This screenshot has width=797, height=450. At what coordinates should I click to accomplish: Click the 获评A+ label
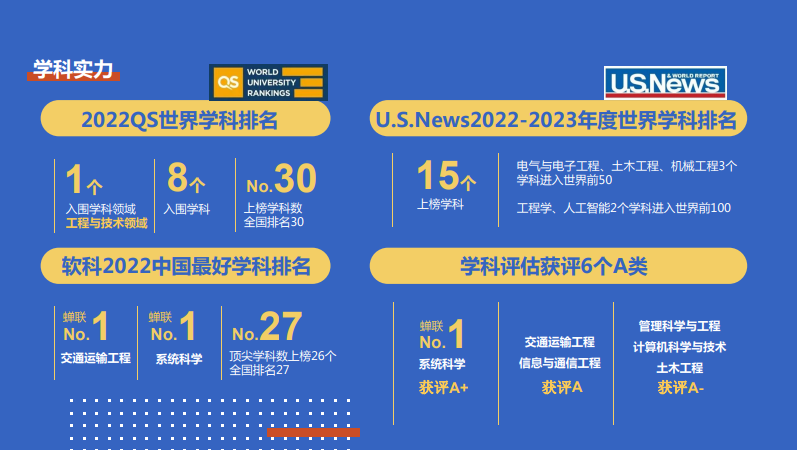click(443, 387)
